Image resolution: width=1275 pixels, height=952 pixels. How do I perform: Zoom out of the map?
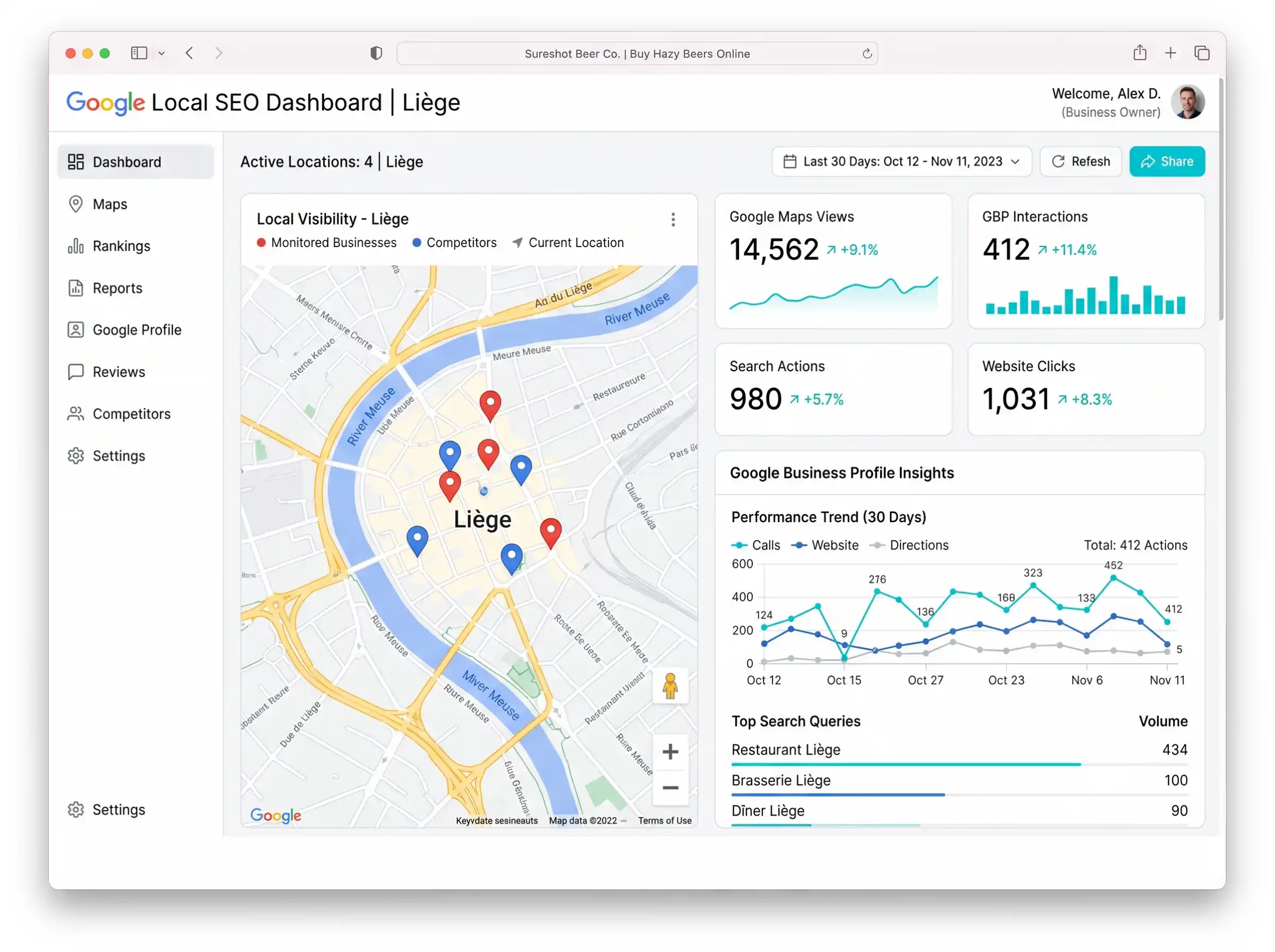[669, 788]
